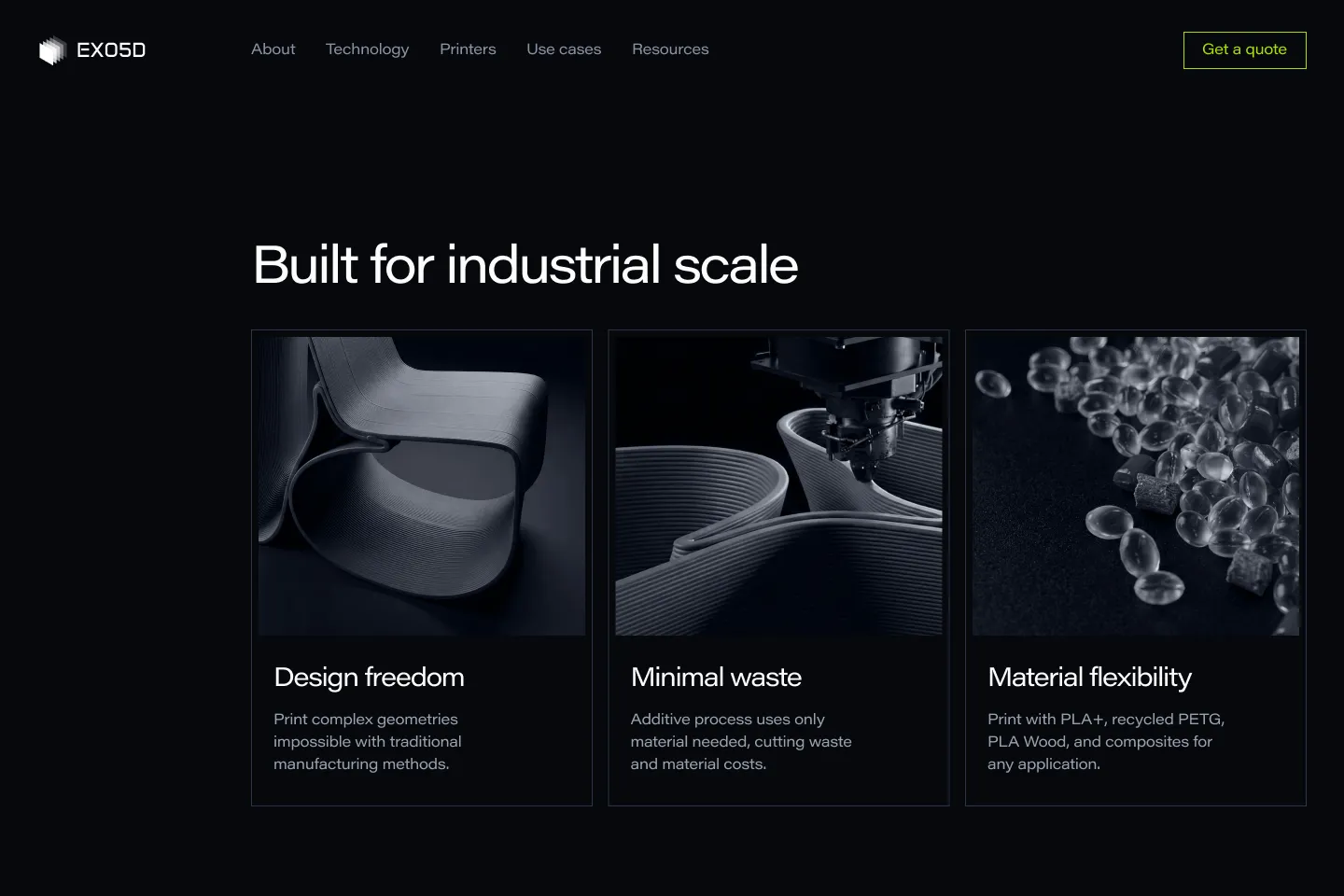The image size is (1344, 896).
Task: Click the Design freedom card bottom border area
Action: pyautogui.click(x=422, y=805)
